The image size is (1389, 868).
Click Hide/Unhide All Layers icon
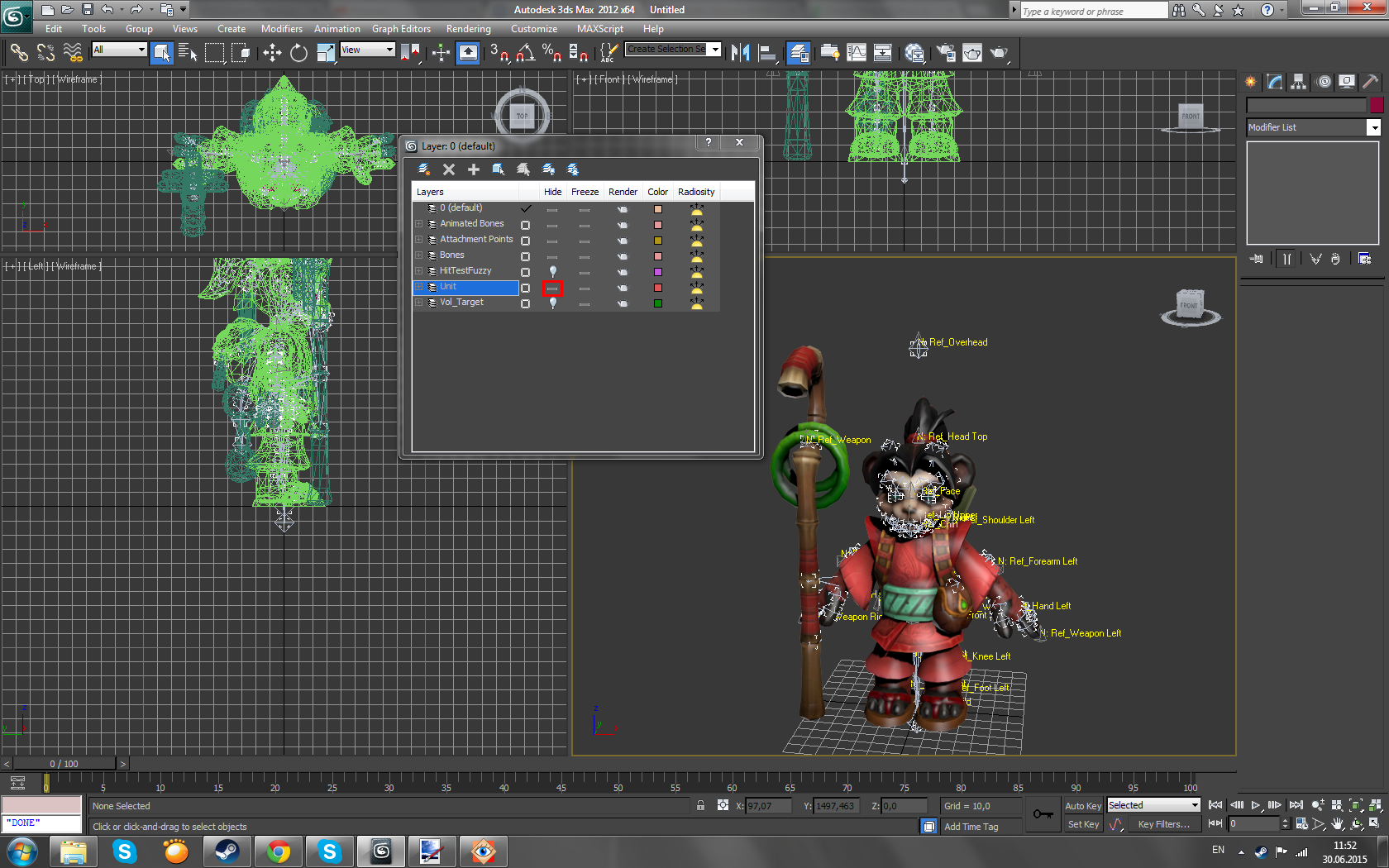coord(548,169)
